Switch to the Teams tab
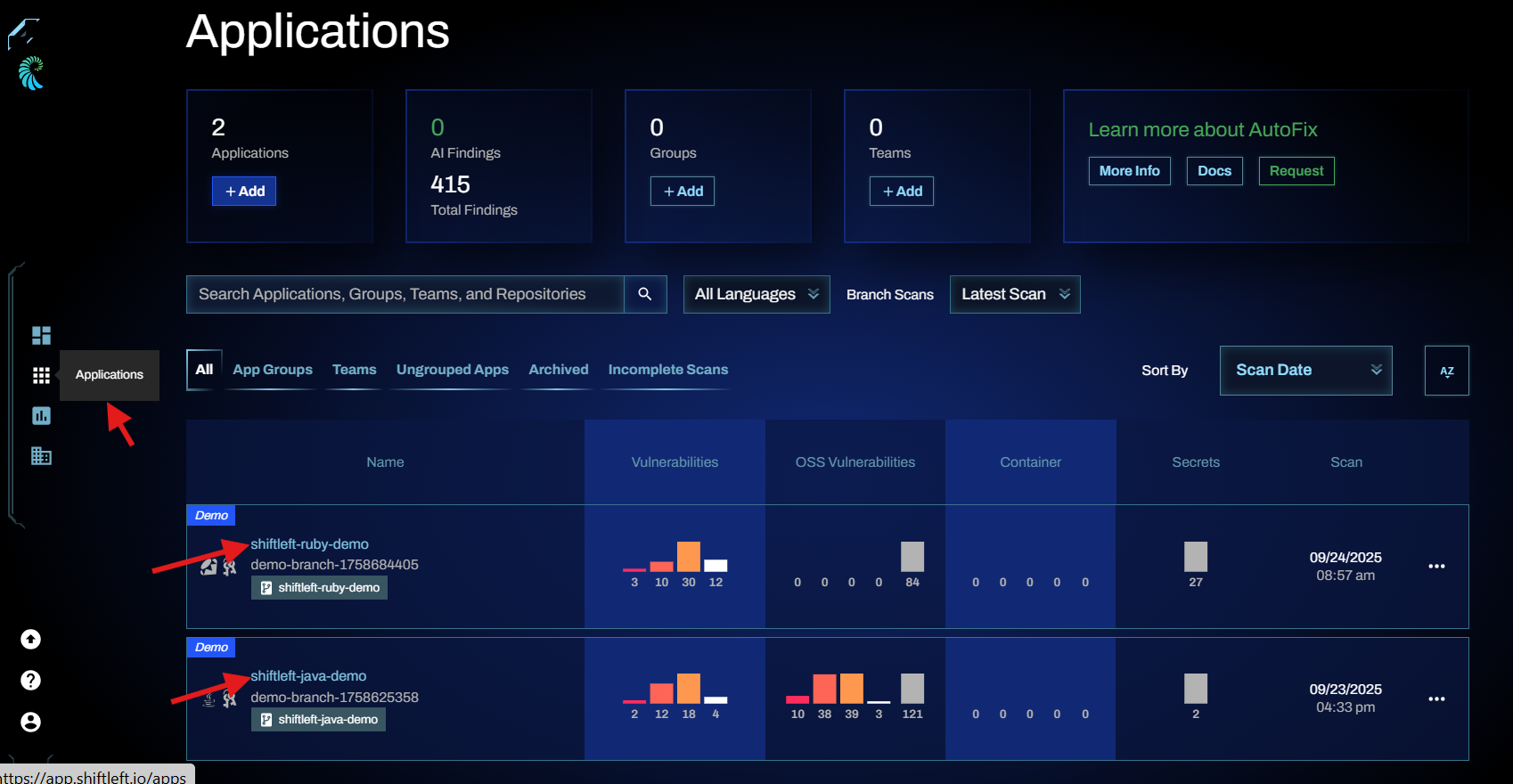Viewport: 1513px width, 784px height. point(355,370)
